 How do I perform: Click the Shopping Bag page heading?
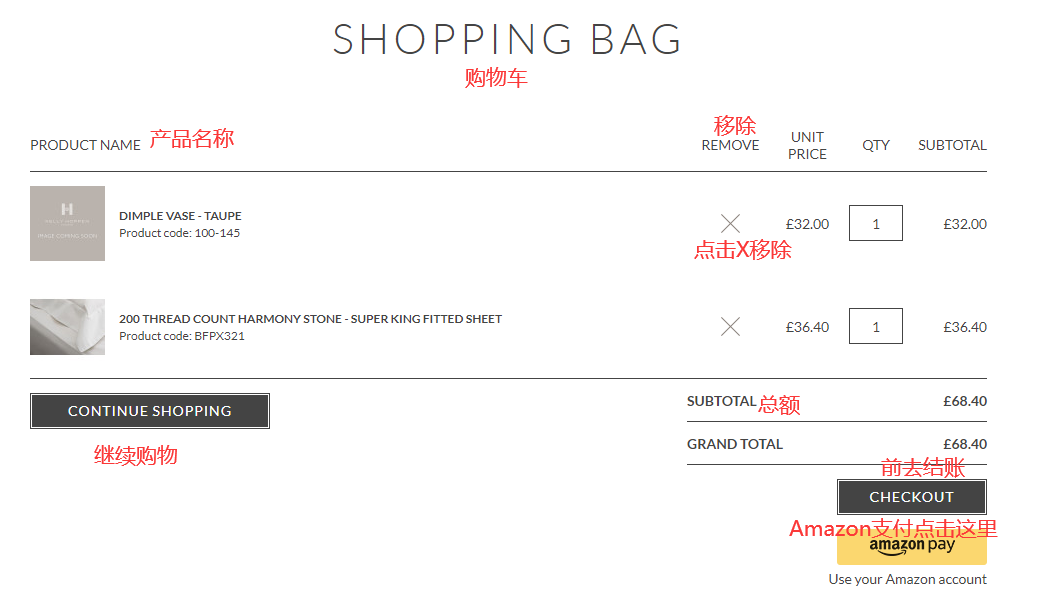click(507, 40)
